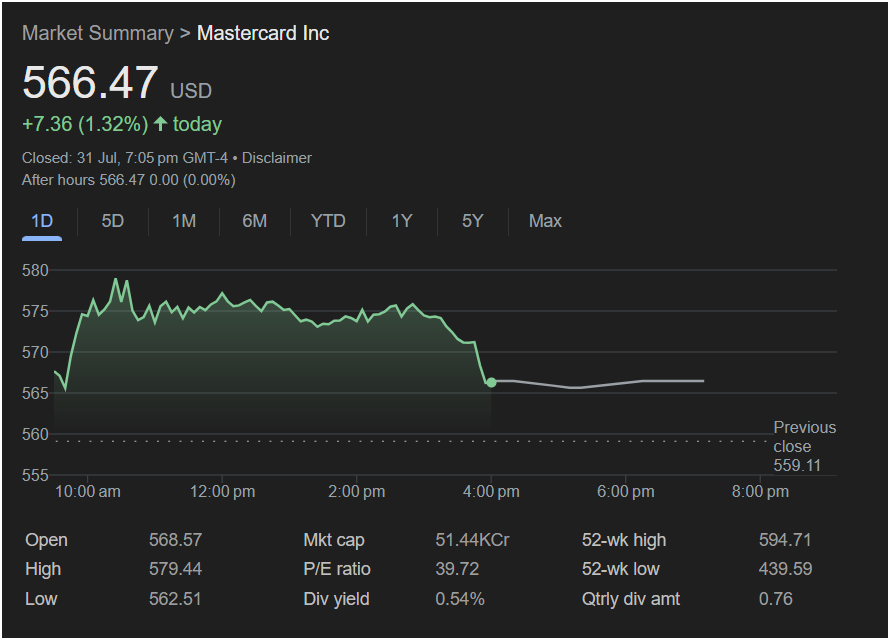Click the Qtrly div amt label
The width and height of the screenshot is (890, 640).
(631, 599)
